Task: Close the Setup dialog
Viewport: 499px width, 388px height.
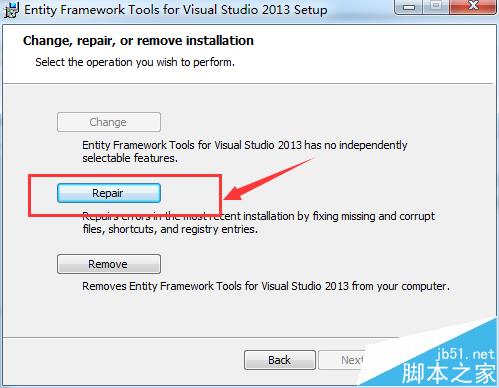Action: coord(473,7)
